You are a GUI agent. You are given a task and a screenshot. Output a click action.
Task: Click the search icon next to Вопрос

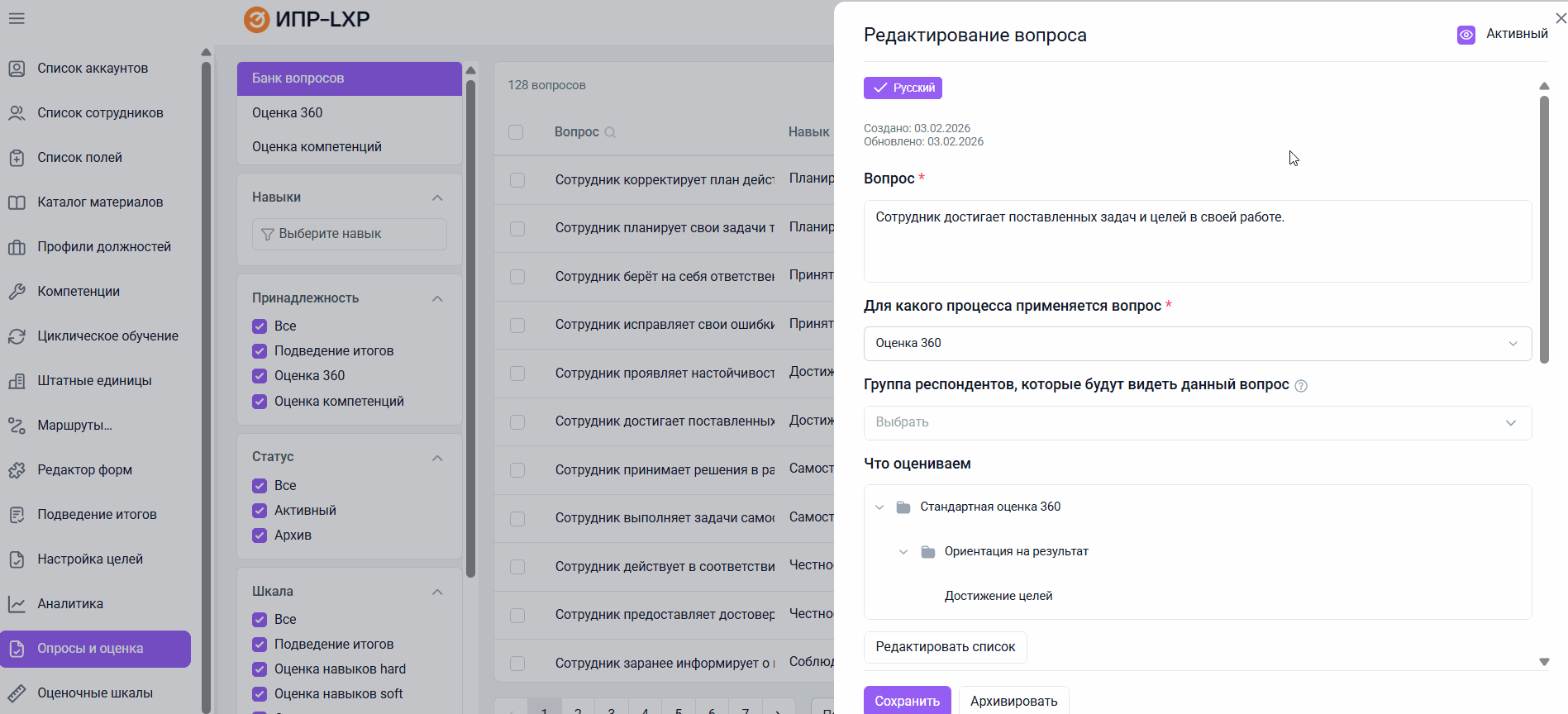(610, 132)
